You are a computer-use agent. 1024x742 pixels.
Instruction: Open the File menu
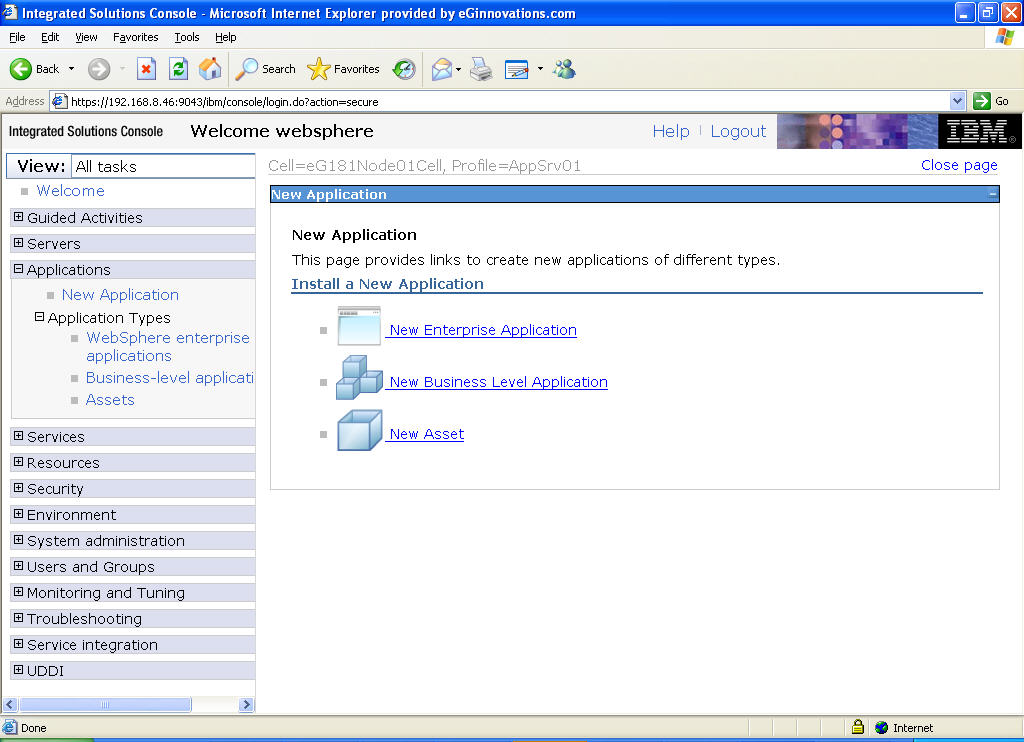17,37
